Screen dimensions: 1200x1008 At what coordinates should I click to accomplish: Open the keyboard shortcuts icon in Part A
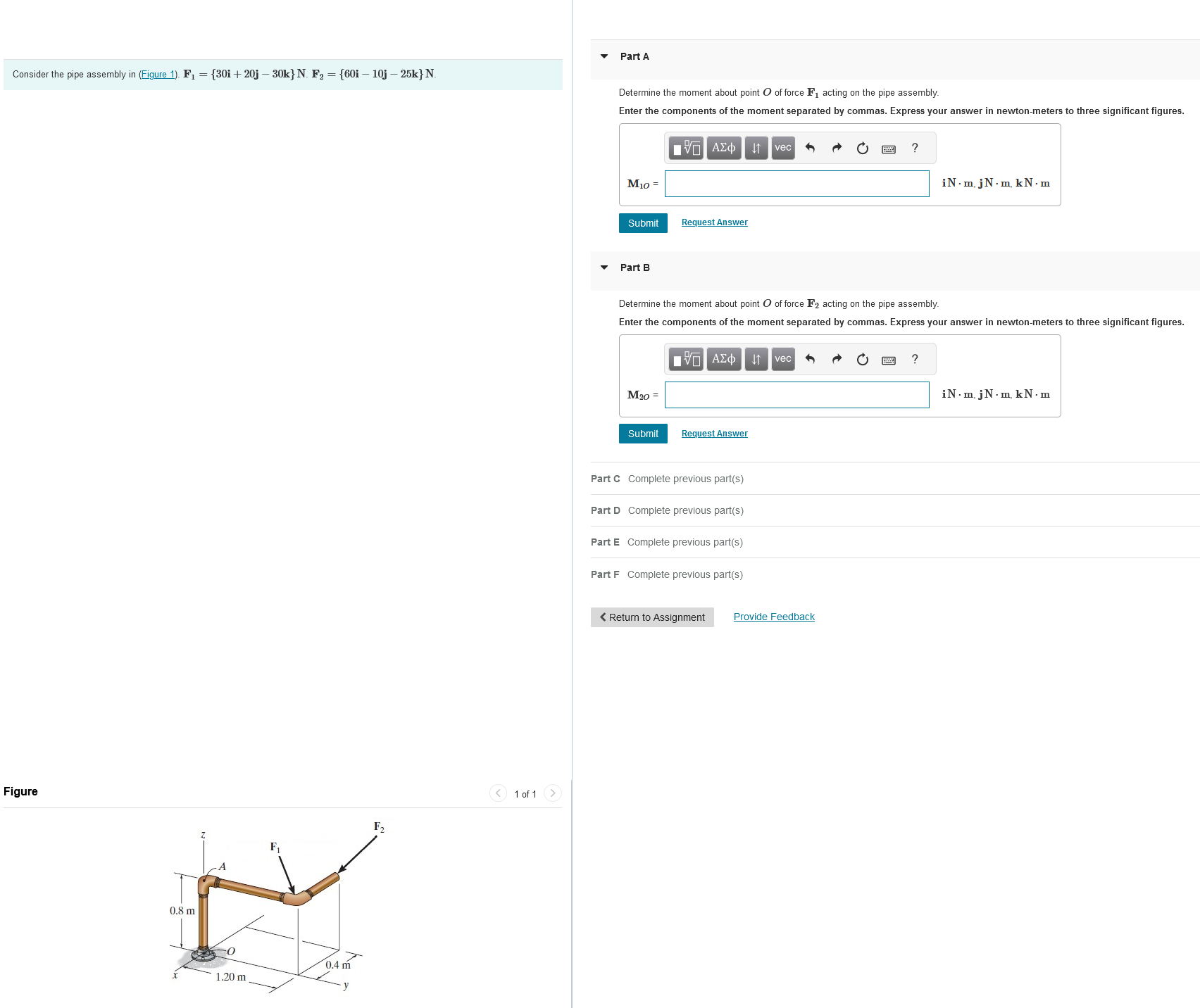[x=888, y=148]
